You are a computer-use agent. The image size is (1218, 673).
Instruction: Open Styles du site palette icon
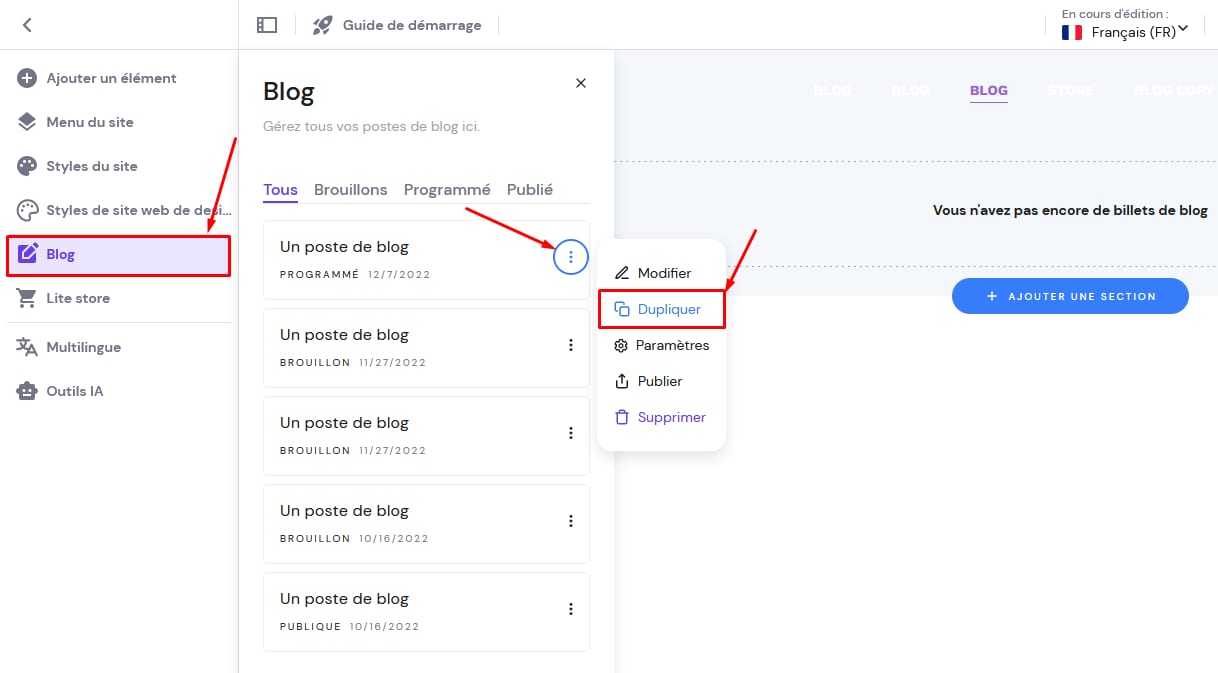27,166
